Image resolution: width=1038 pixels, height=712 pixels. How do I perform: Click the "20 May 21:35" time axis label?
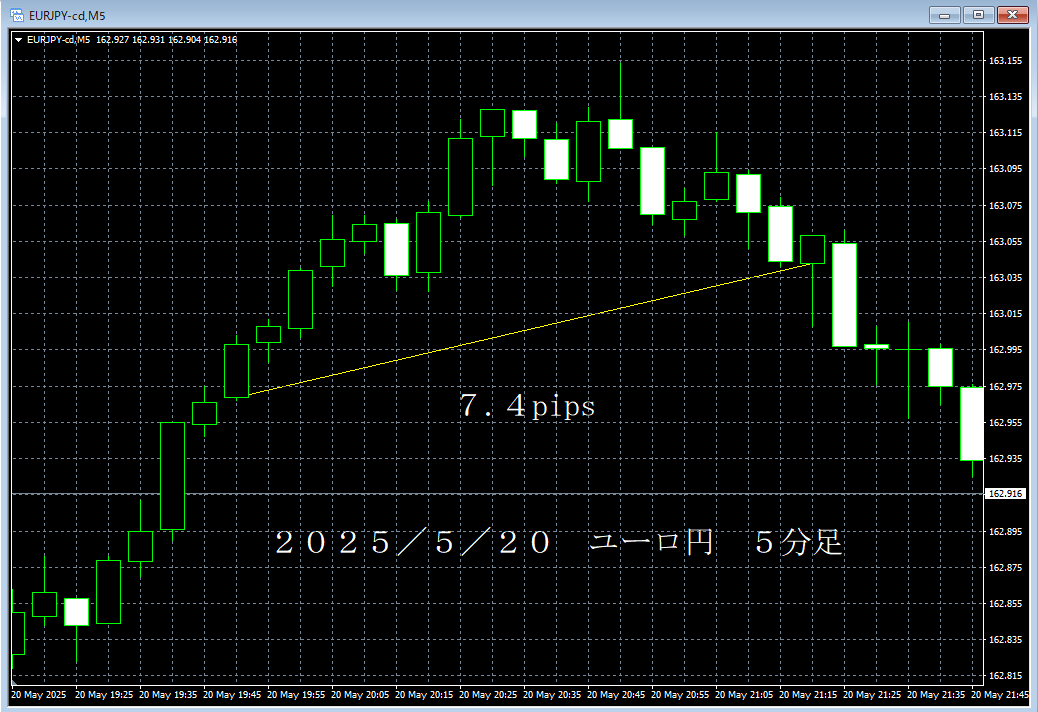(x=936, y=695)
